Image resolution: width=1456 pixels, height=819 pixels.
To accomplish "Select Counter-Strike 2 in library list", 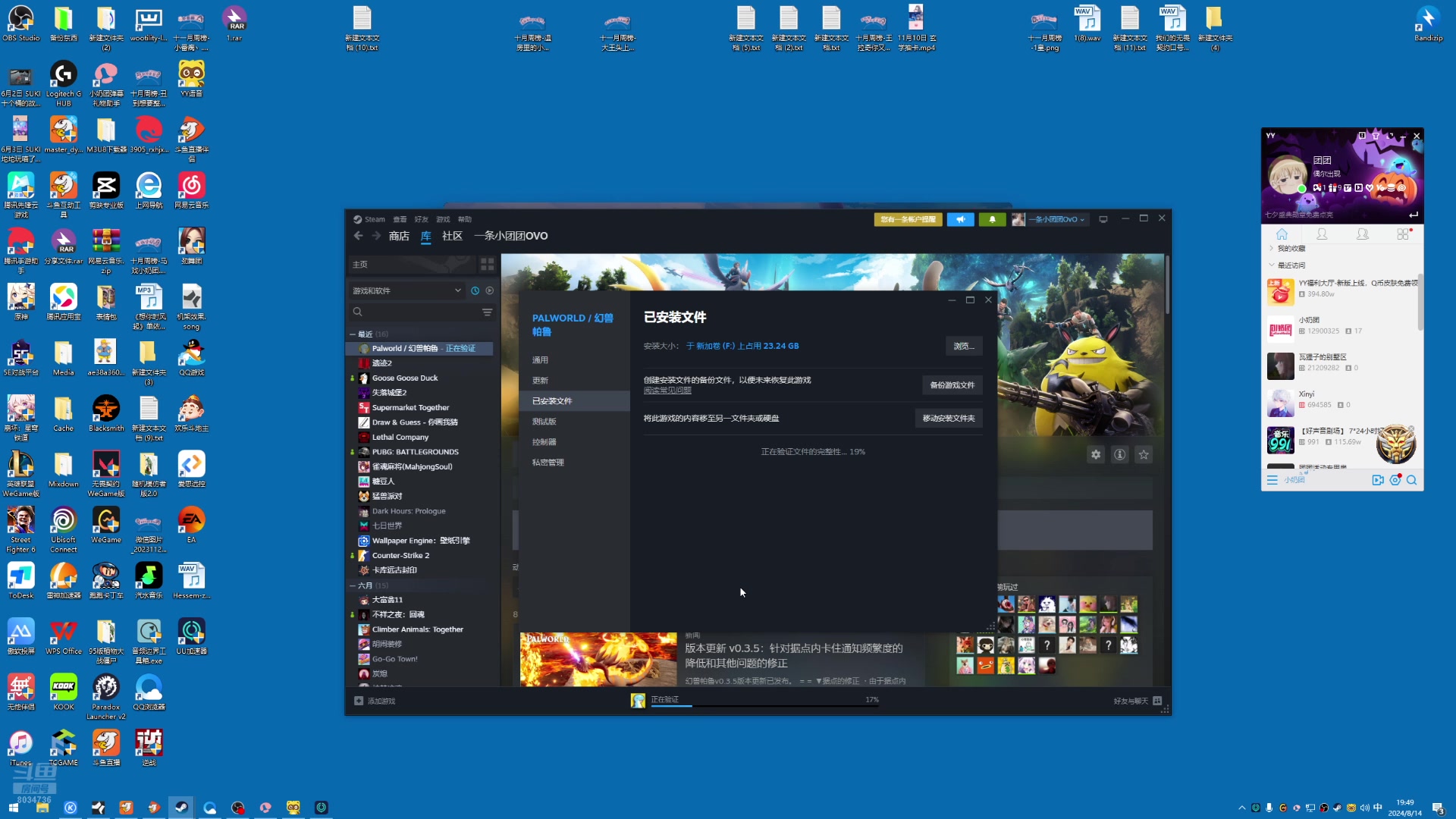I will [400, 555].
